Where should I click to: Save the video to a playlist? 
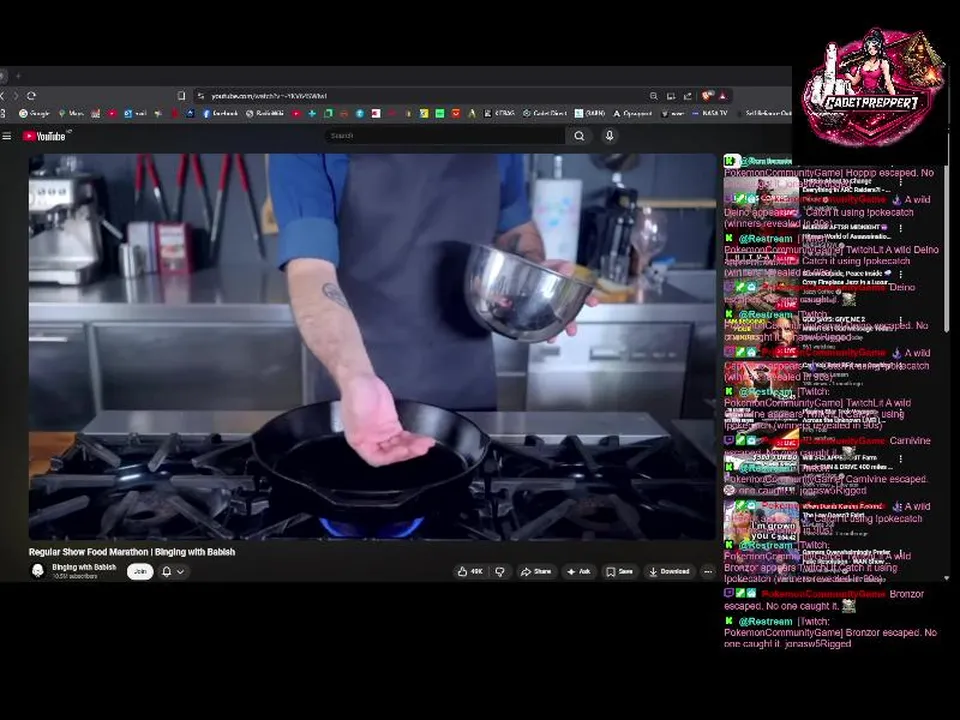pyautogui.click(x=620, y=571)
